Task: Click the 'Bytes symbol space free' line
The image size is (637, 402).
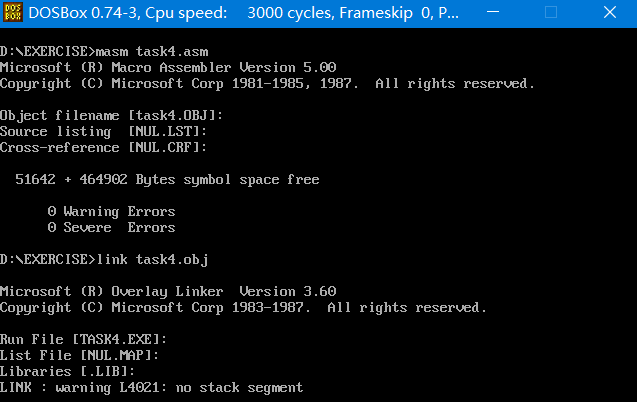Action: [x=167, y=179]
